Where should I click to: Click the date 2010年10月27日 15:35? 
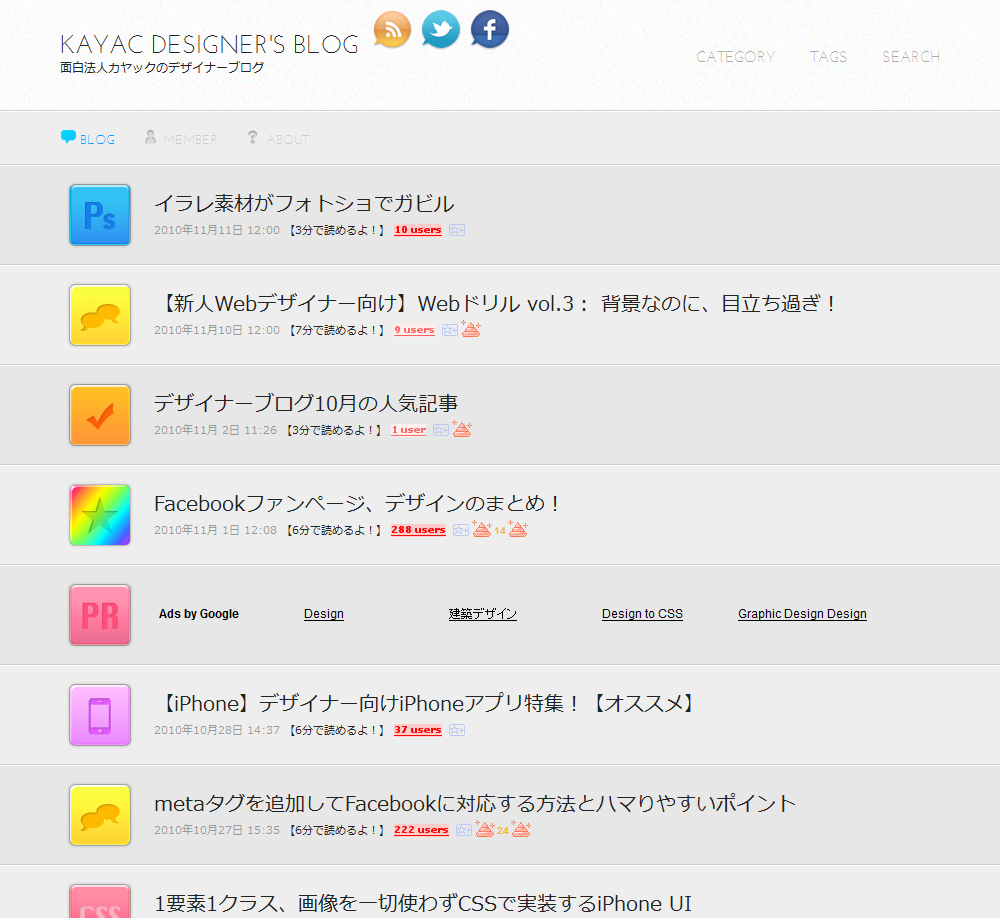click(x=217, y=829)
